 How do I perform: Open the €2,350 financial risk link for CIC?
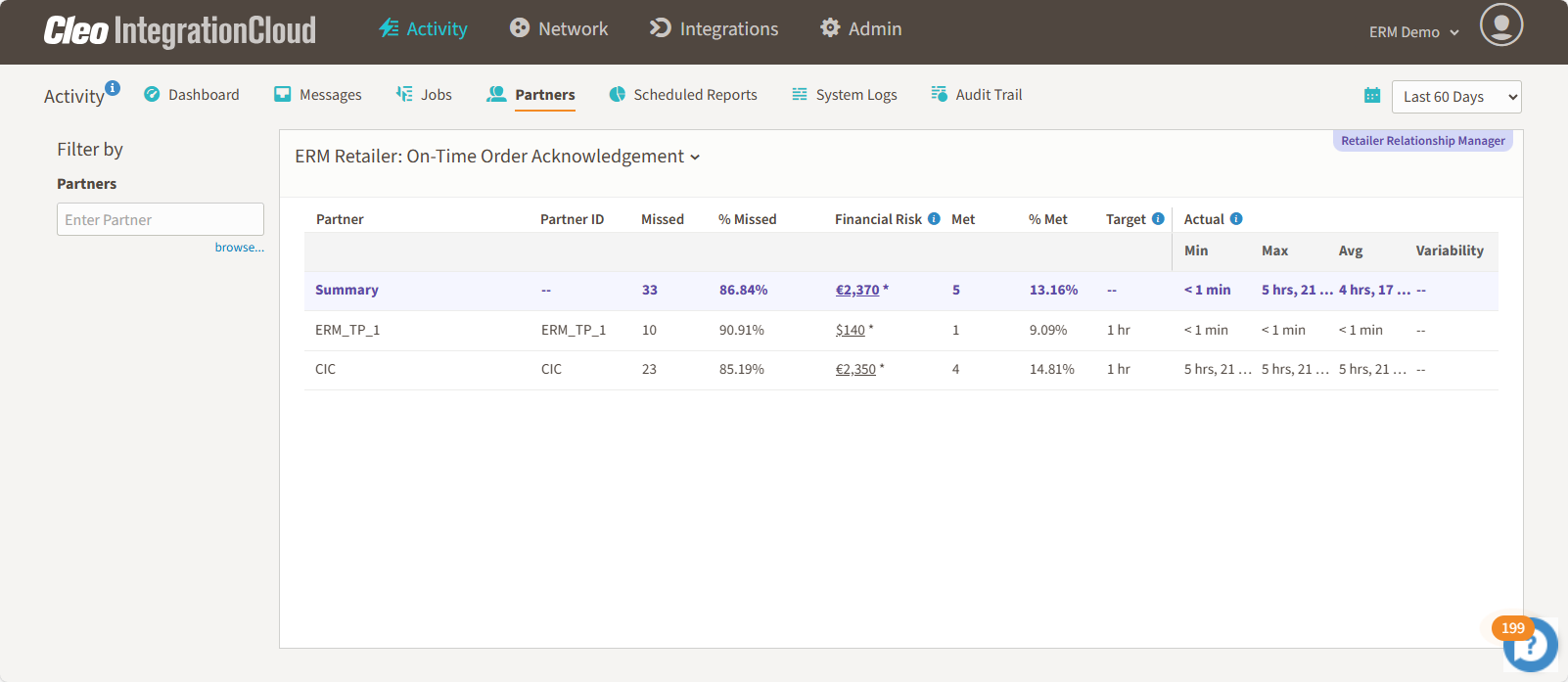click(855, 370)
